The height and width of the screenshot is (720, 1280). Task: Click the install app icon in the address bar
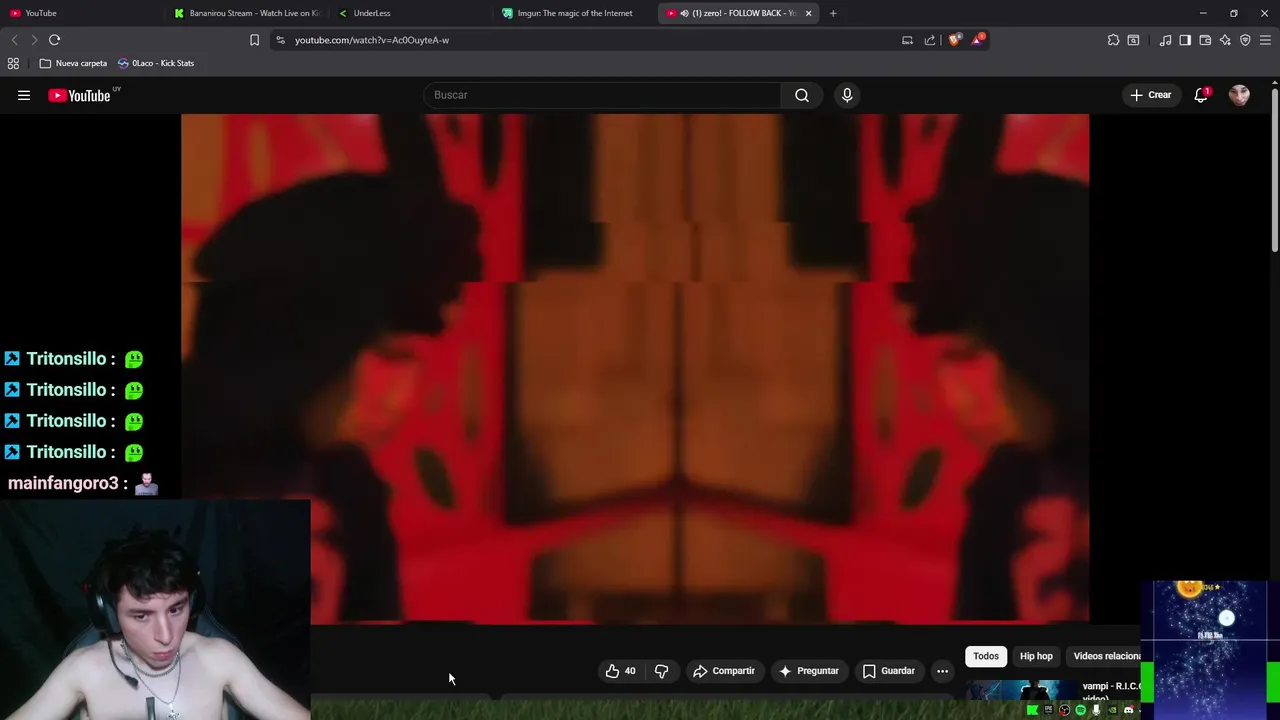907,40
